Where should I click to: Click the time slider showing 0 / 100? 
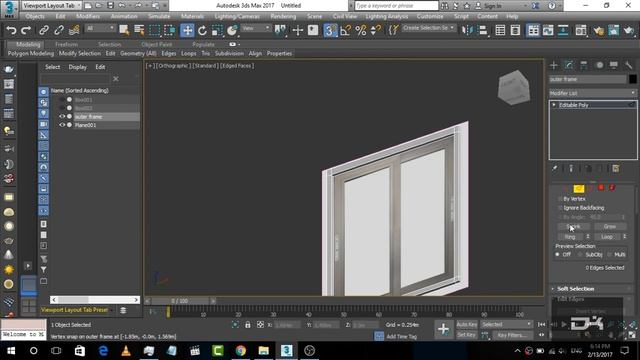pyautogui.click(x=180, y=301)
